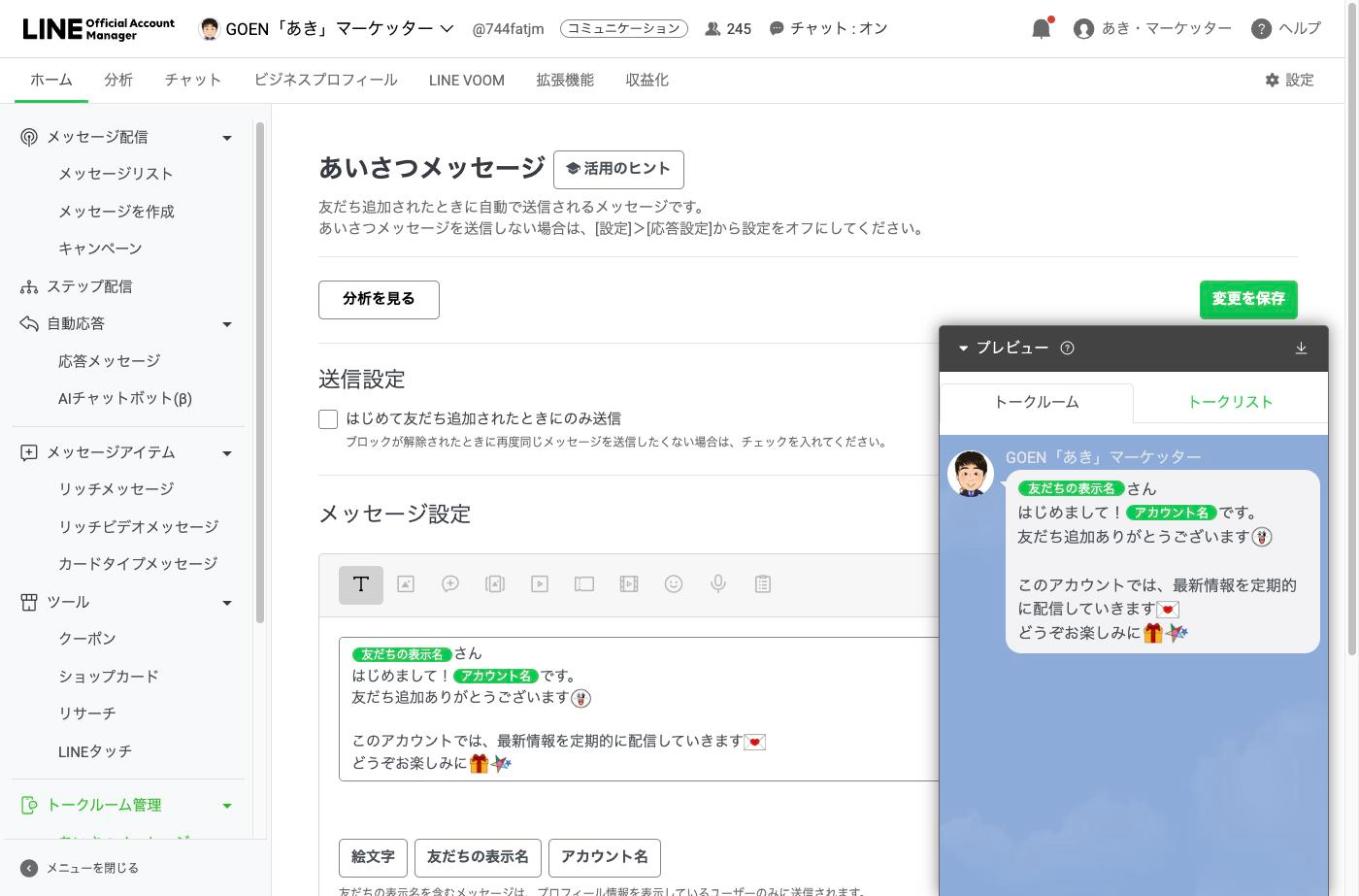Click the sender avatar in preview

click(970, 474)
